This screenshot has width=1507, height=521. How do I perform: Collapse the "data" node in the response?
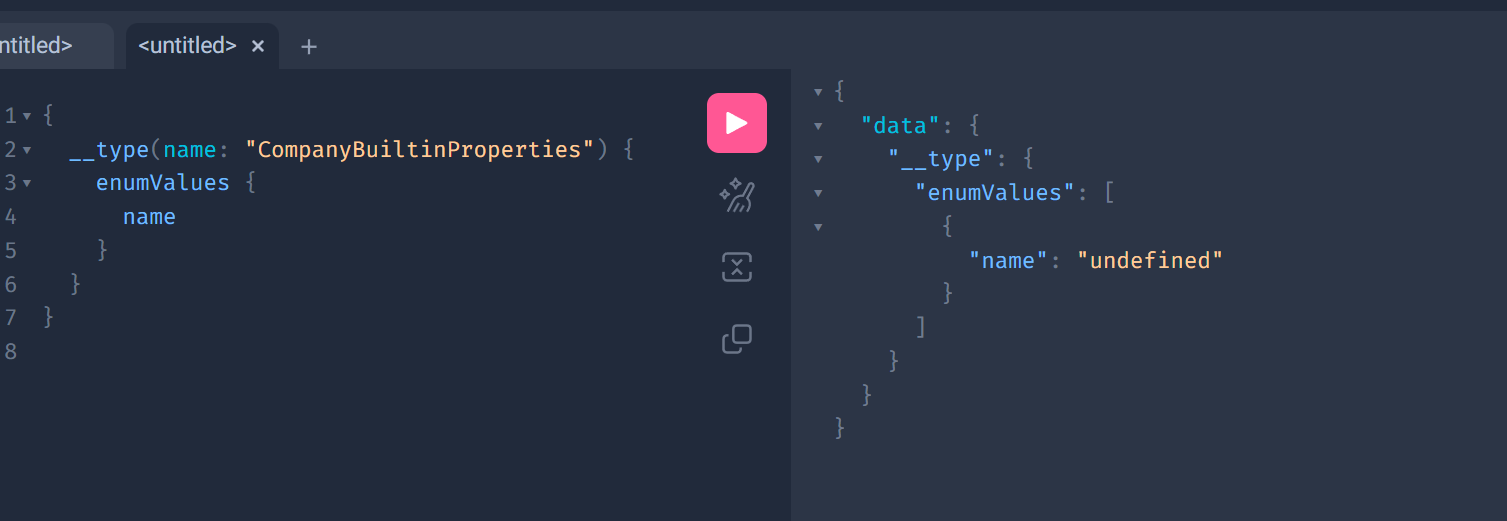[x=818, y=126]
